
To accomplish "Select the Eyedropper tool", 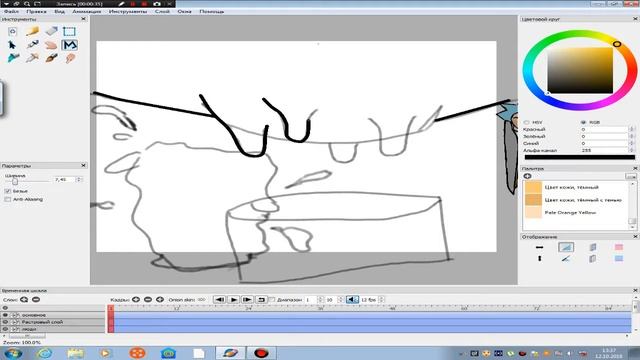I will tap(32, 58).
